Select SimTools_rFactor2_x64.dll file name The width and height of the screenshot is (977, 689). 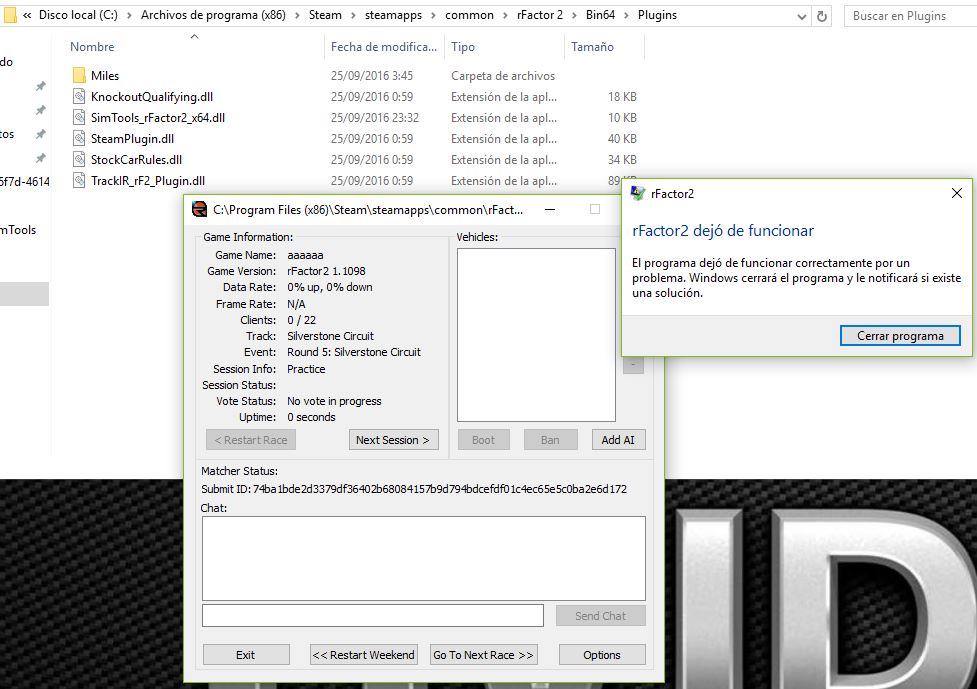coord(158,118)
